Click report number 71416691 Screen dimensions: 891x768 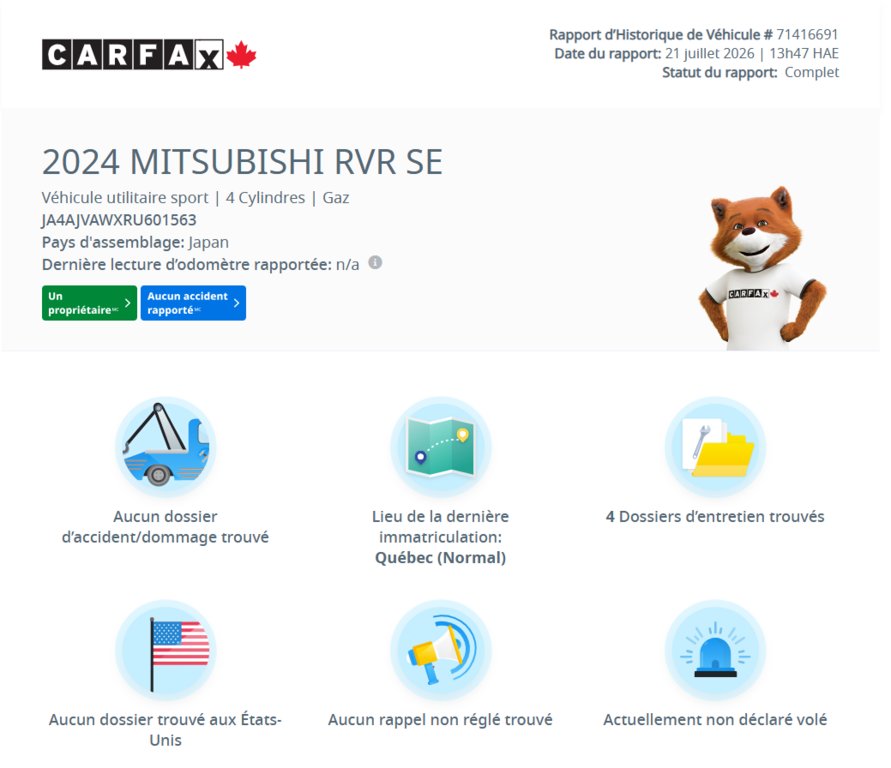pos(807,35)
